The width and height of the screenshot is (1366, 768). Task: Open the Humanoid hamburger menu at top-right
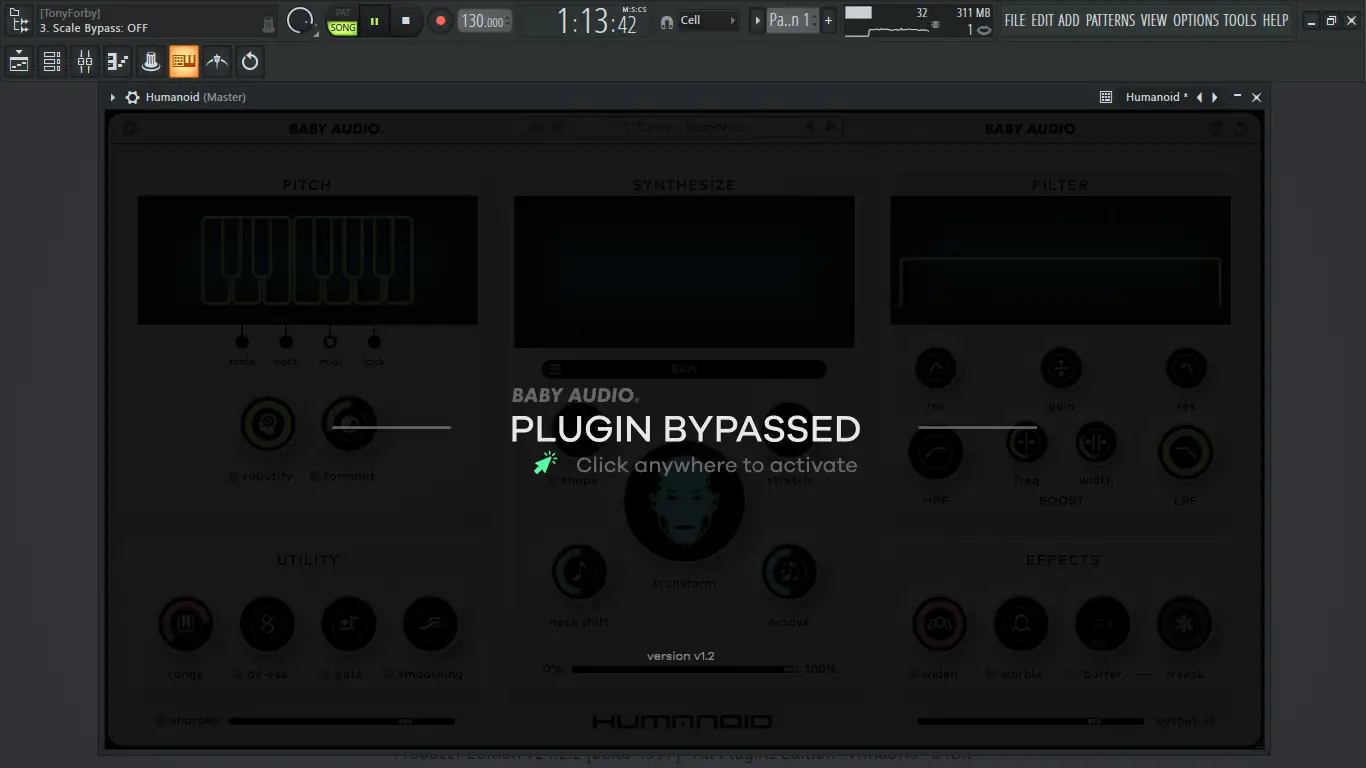1216,128
